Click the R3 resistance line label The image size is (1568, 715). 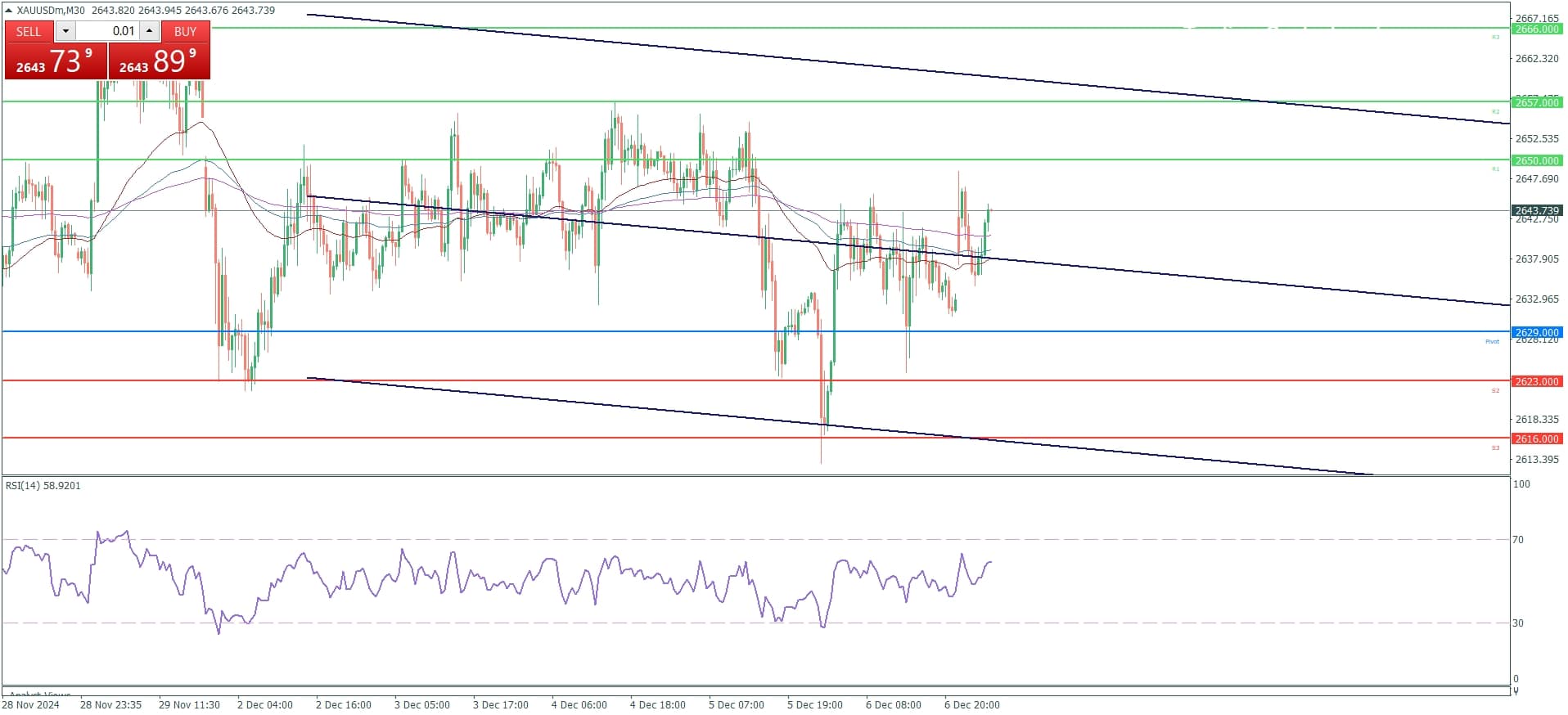point(1495,37)
